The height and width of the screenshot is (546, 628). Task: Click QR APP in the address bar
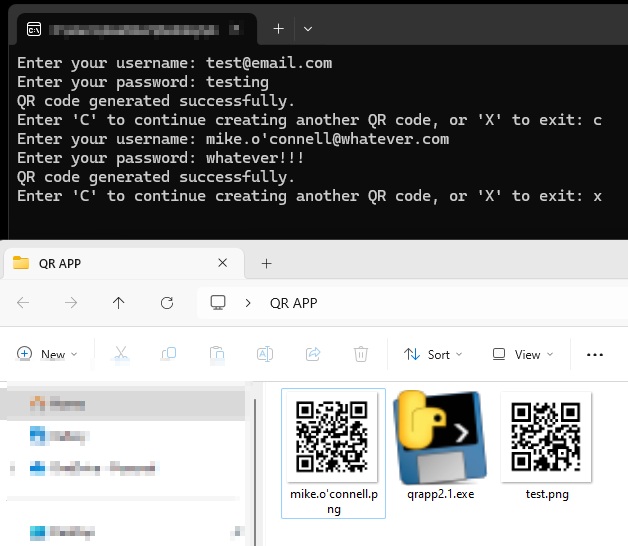294,303
